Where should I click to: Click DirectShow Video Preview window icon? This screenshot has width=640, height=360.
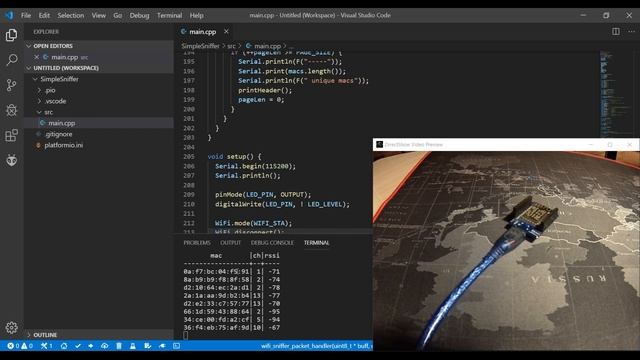pos(380,144)
